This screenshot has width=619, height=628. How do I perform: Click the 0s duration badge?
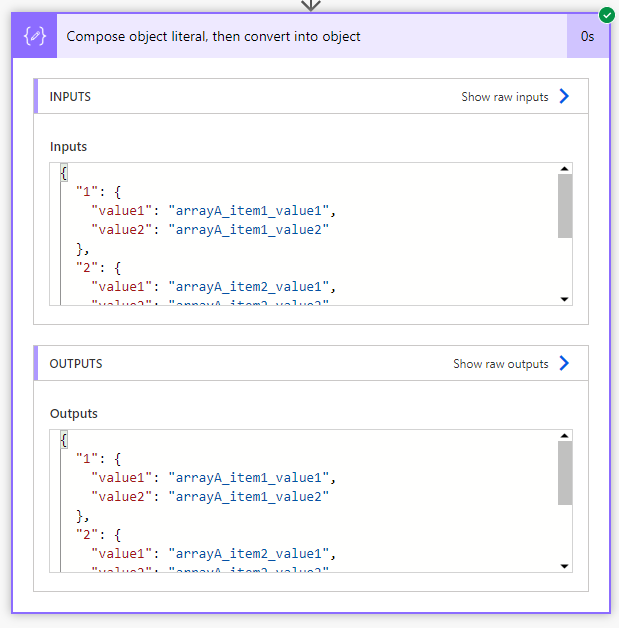tap(587, 36)
